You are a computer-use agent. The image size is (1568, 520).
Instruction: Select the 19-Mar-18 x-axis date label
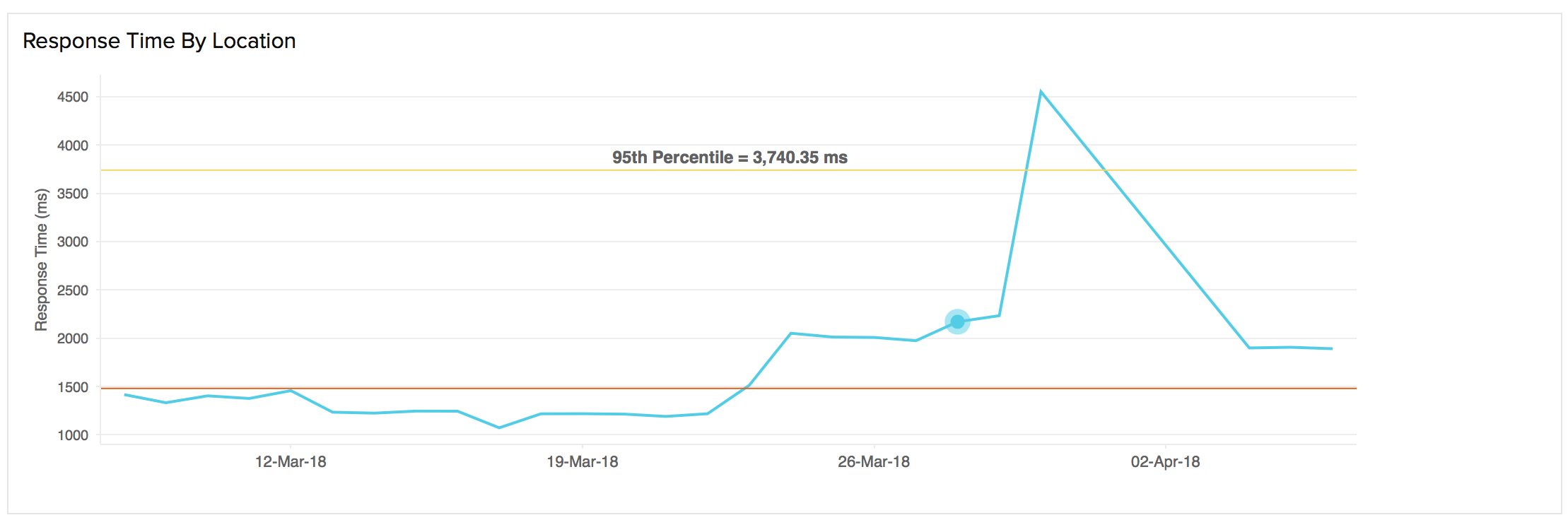click(x=583, y=462)
